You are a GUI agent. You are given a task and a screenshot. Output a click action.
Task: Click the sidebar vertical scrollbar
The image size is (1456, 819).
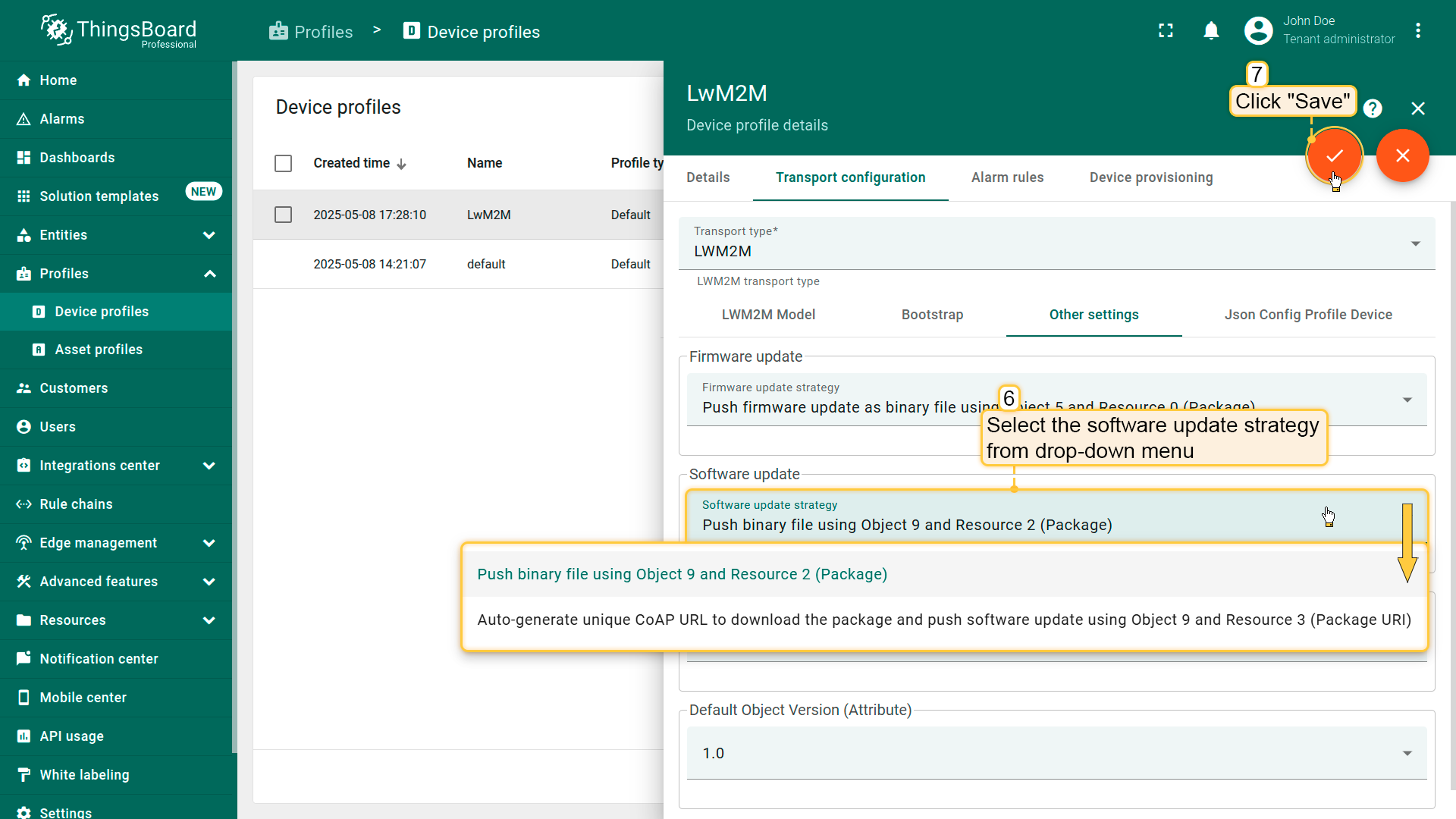tap(234, 406)
